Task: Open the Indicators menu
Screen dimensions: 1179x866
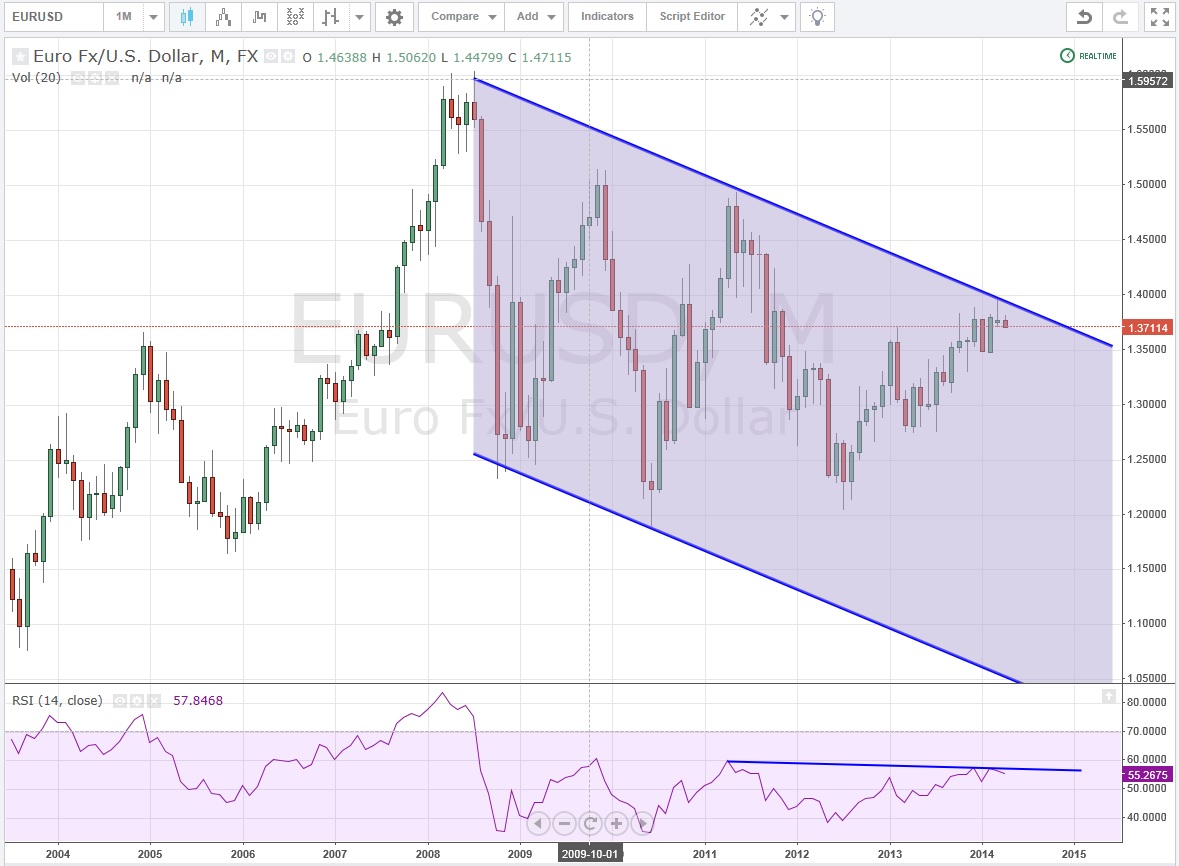Action: [x=607, y=17]
